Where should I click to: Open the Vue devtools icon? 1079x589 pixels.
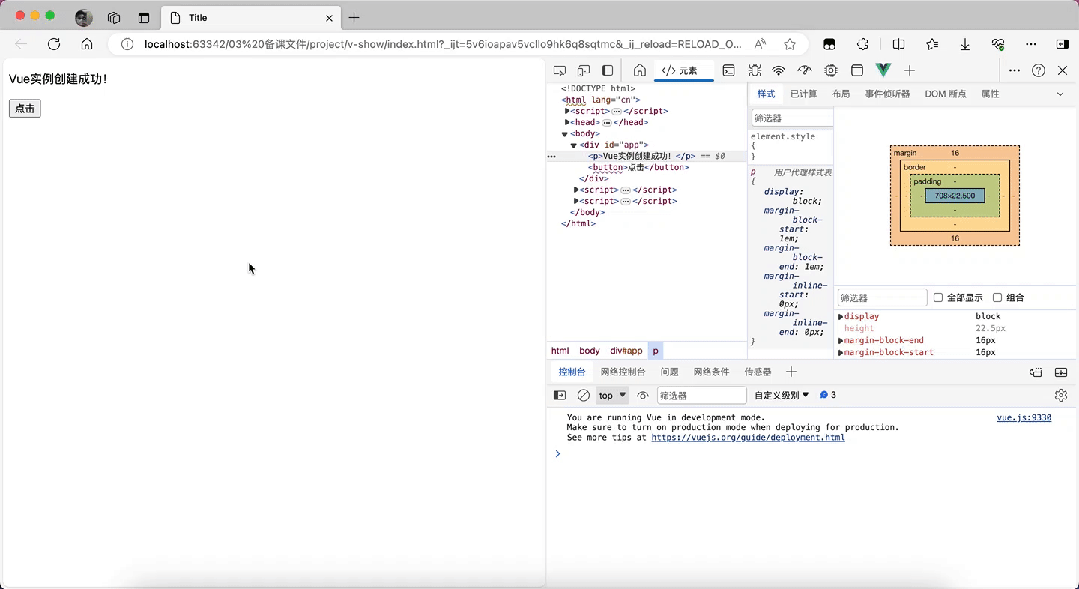tap(883, 70)
